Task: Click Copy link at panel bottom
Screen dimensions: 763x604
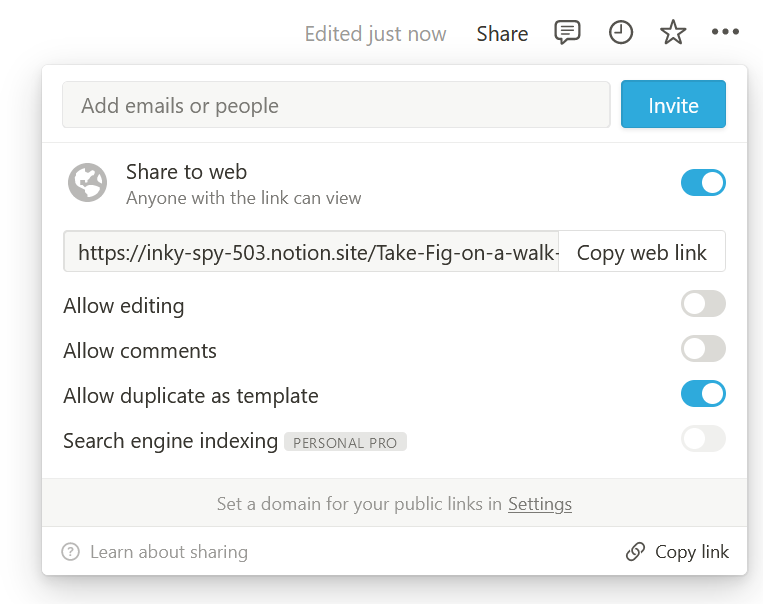Action: pyautogui.click(x=691, y=552)
